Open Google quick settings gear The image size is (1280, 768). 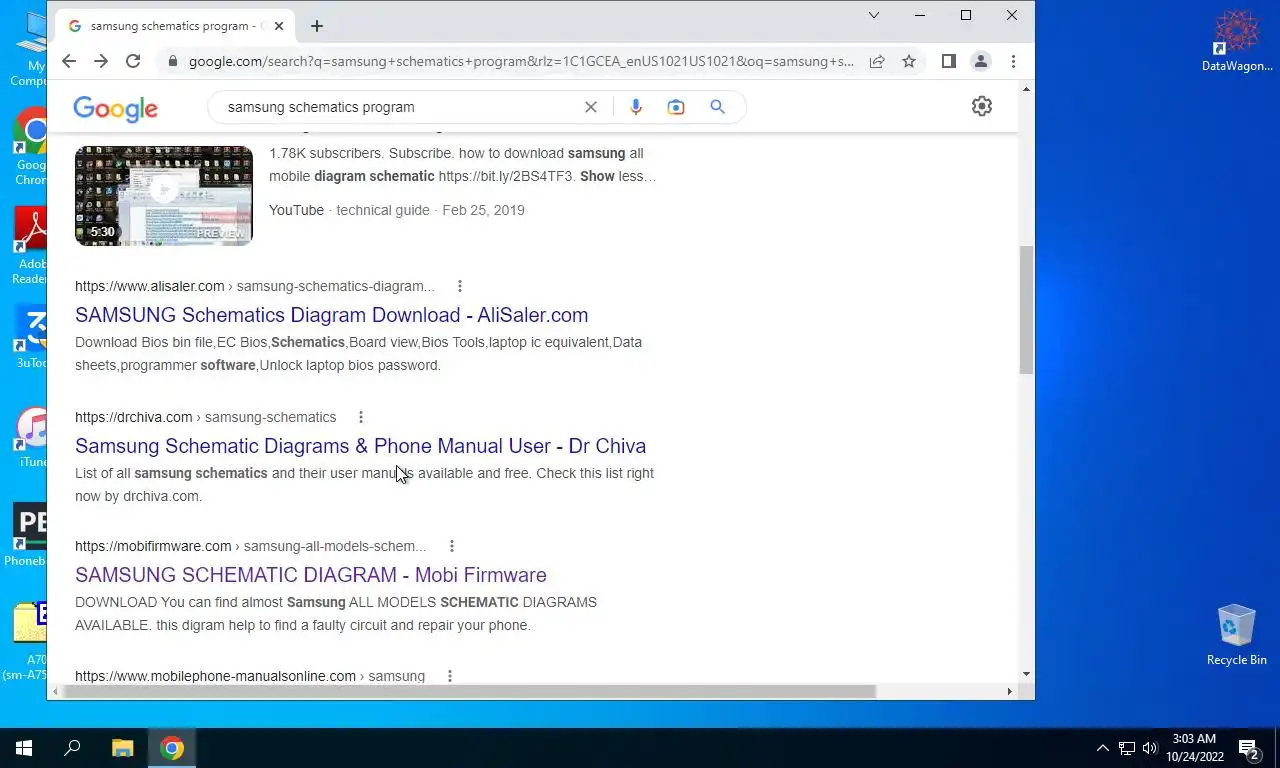coord(982,106)
